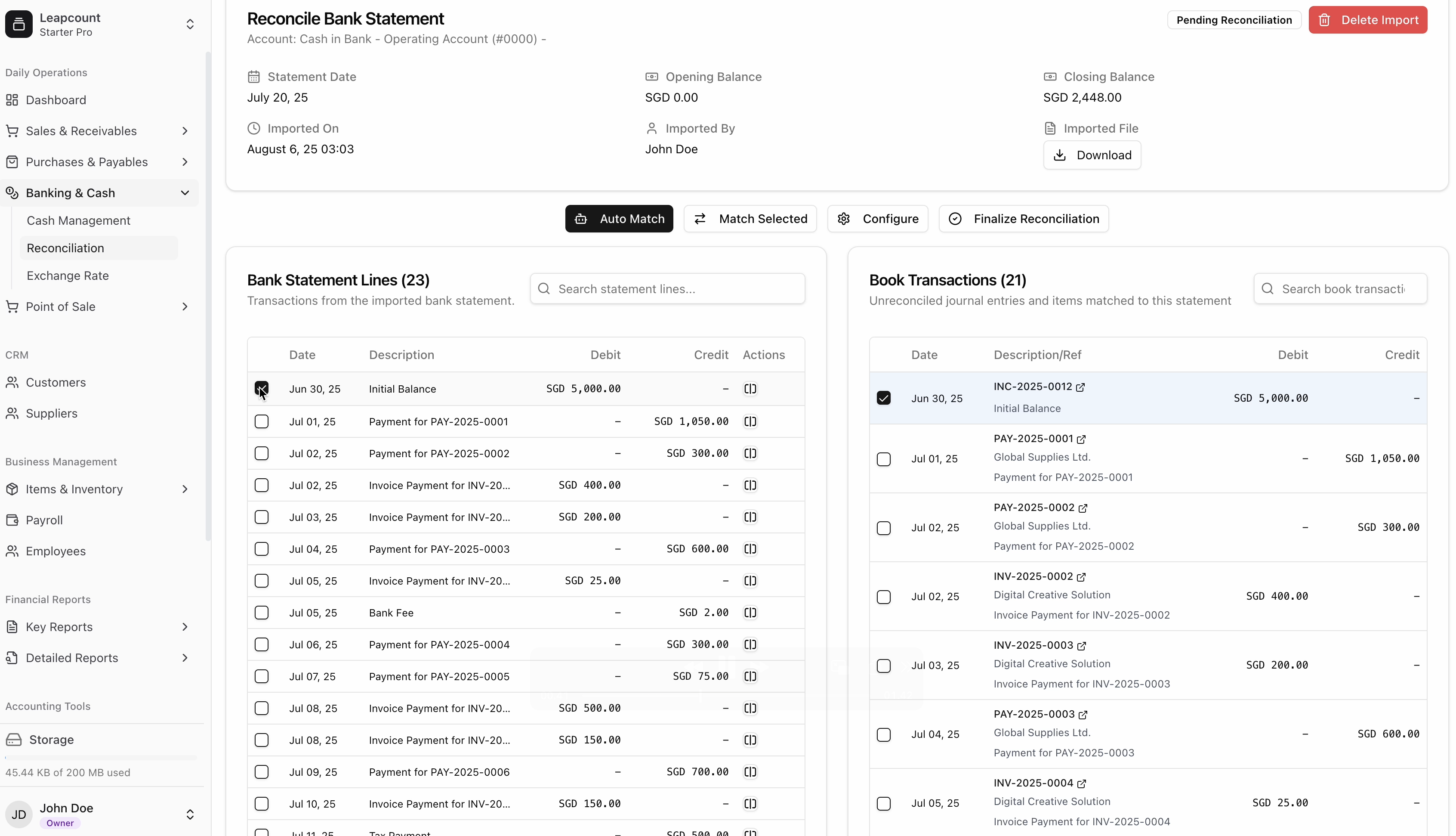Select checkbox for Payment for PAY-2025-0006 line
The height and width of the screenshot is (836, 1456).
tap(262, 772)
